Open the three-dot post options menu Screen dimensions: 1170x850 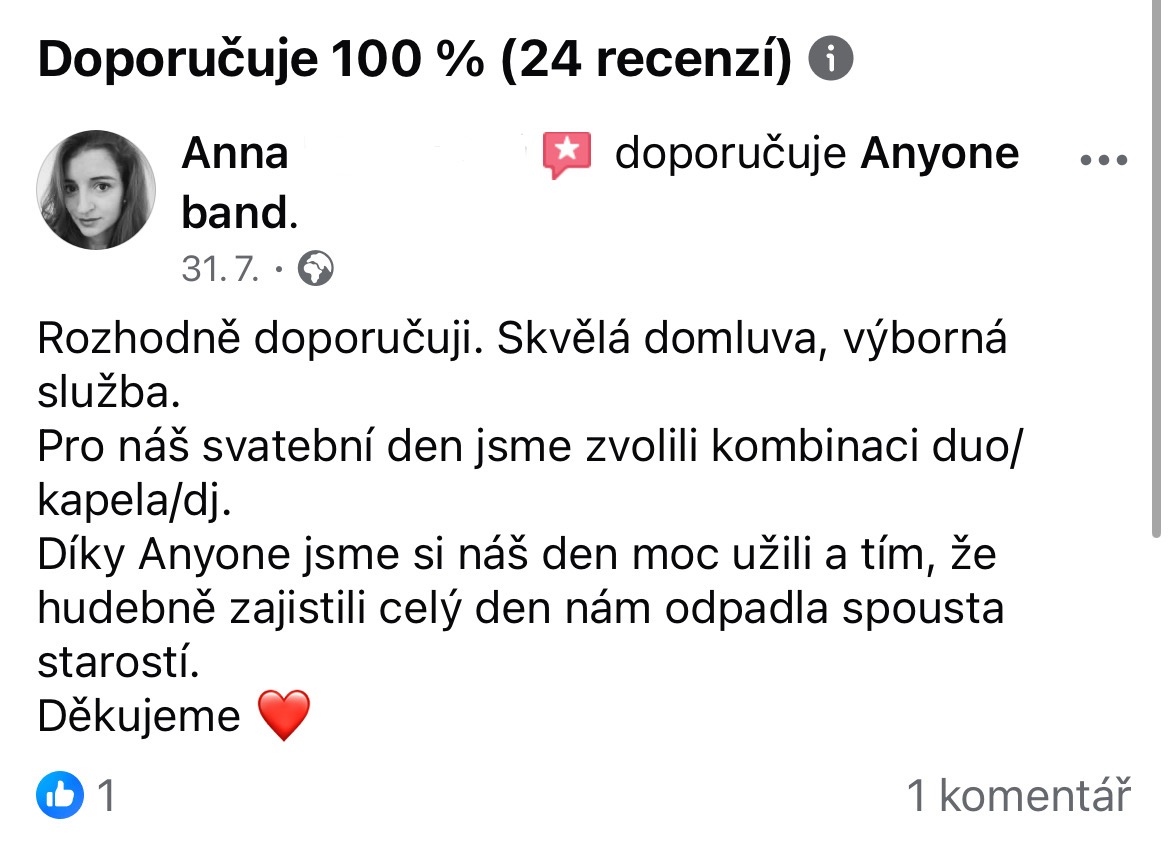[1104, 160]
